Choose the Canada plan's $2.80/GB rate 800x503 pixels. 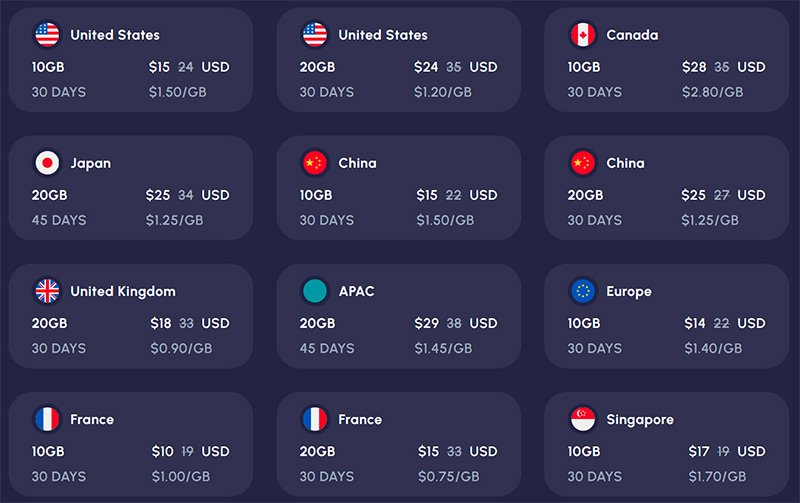[x=713, y=92]
